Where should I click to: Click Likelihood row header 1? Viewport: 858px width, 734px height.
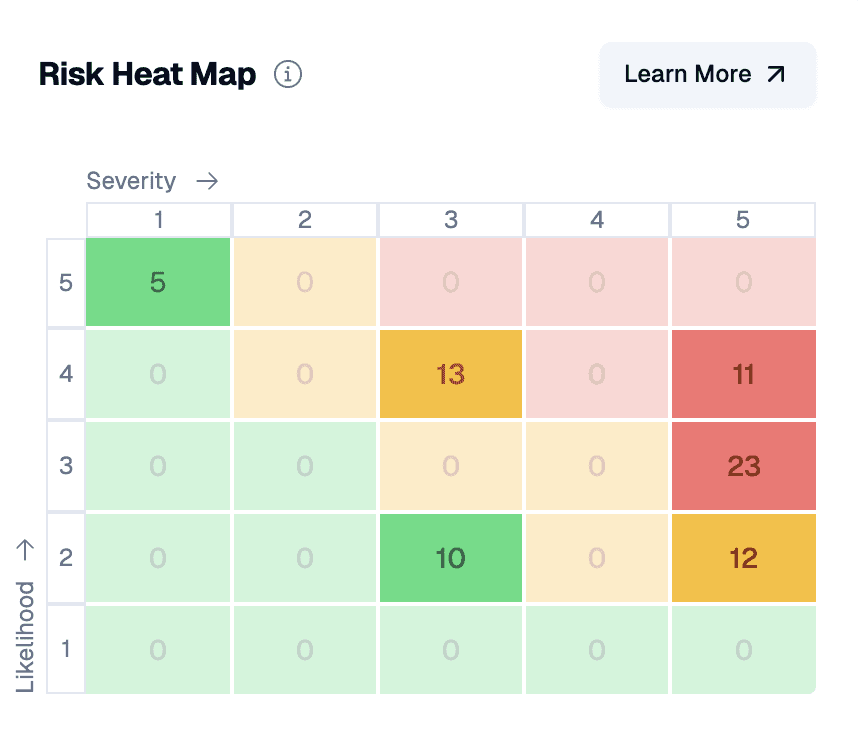point(66,649)
